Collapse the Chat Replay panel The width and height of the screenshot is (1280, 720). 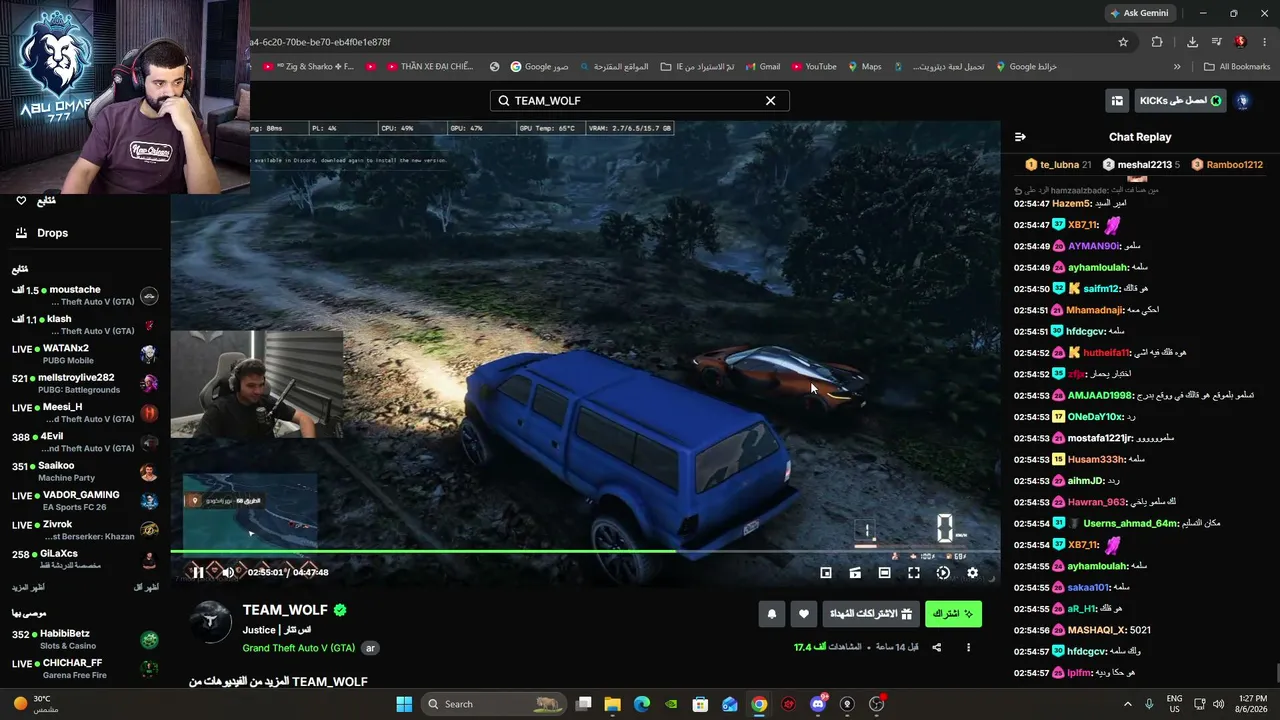tap(1020, 137)
